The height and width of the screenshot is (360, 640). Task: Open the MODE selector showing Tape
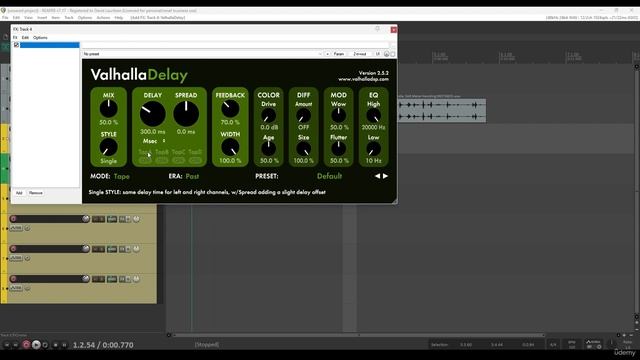[122, 176]
